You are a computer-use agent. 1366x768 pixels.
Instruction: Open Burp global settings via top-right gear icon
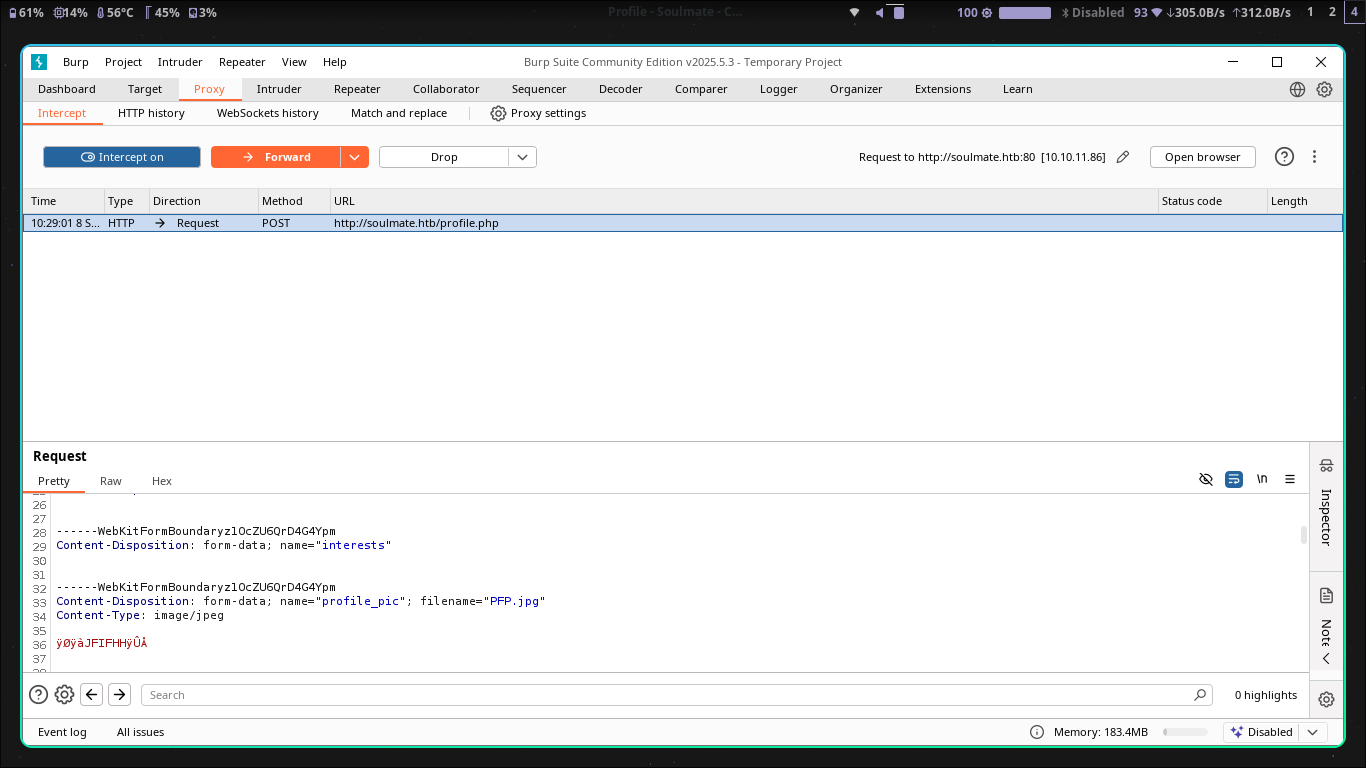pyautogui.click(x=1324, y=89)
